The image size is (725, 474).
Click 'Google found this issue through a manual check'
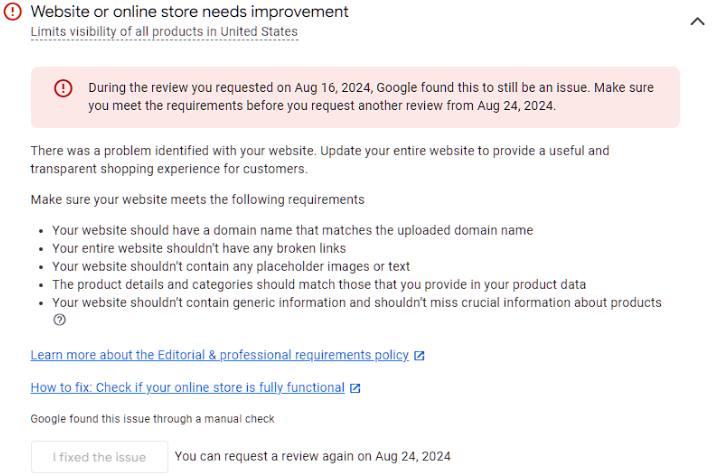153,419
